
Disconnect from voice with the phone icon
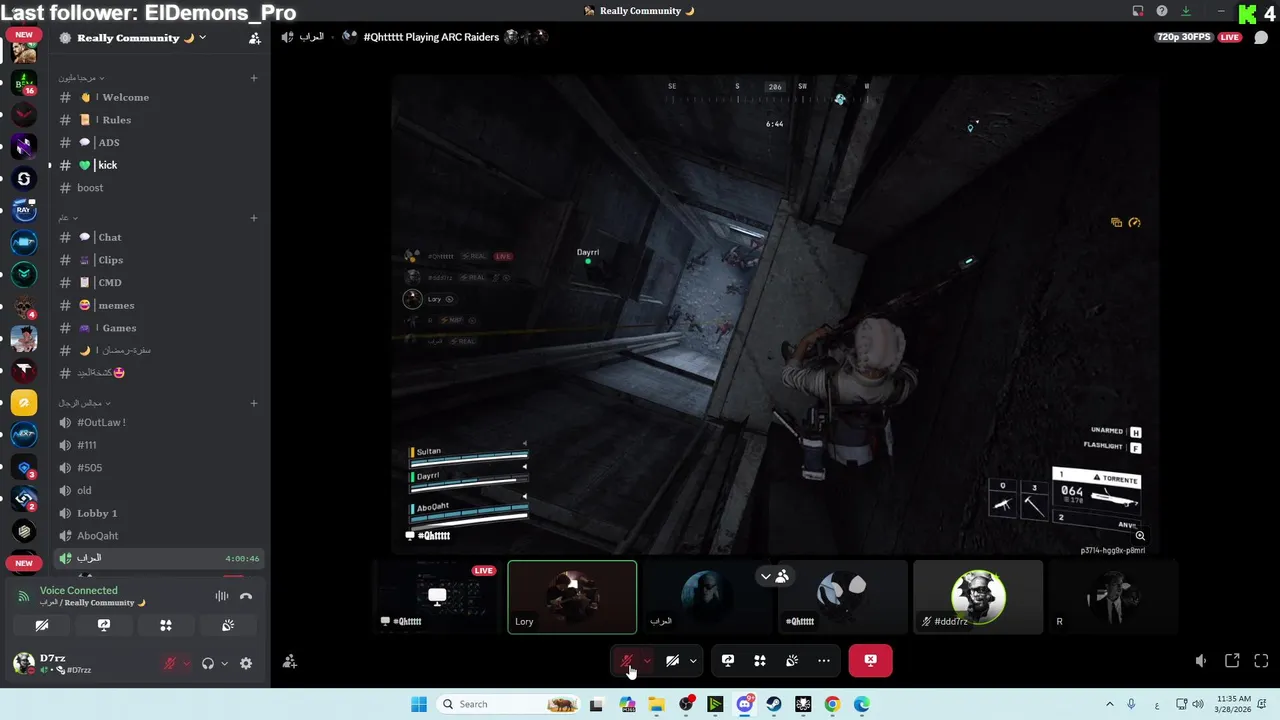(x=246, y=596)
